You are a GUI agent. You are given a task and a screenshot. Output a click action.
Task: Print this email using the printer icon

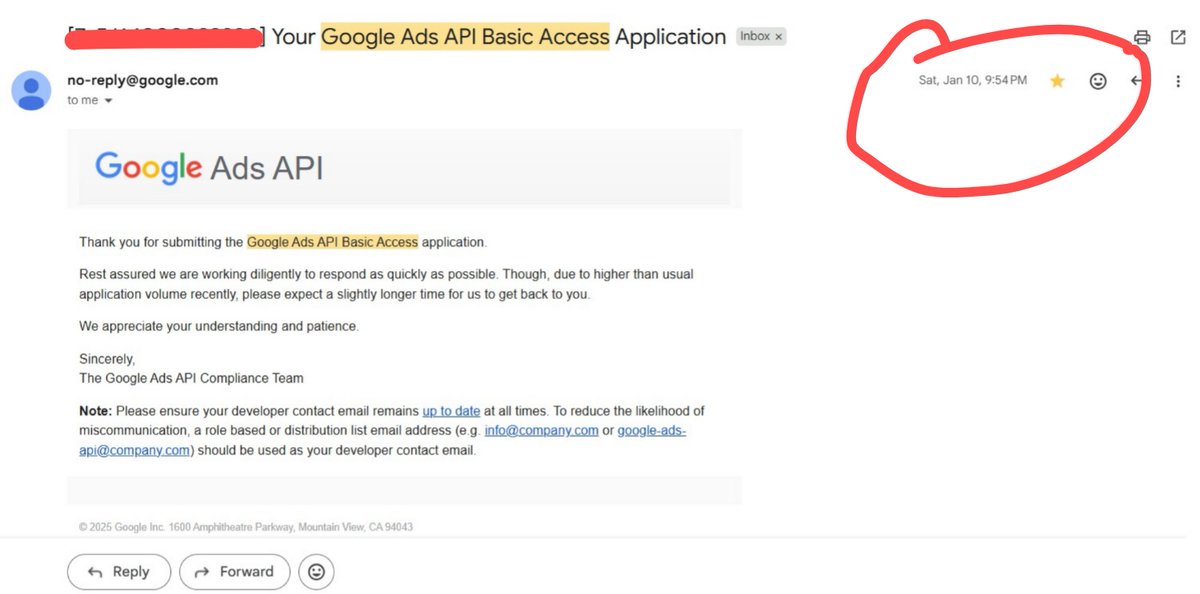(x=1142, y=38)
